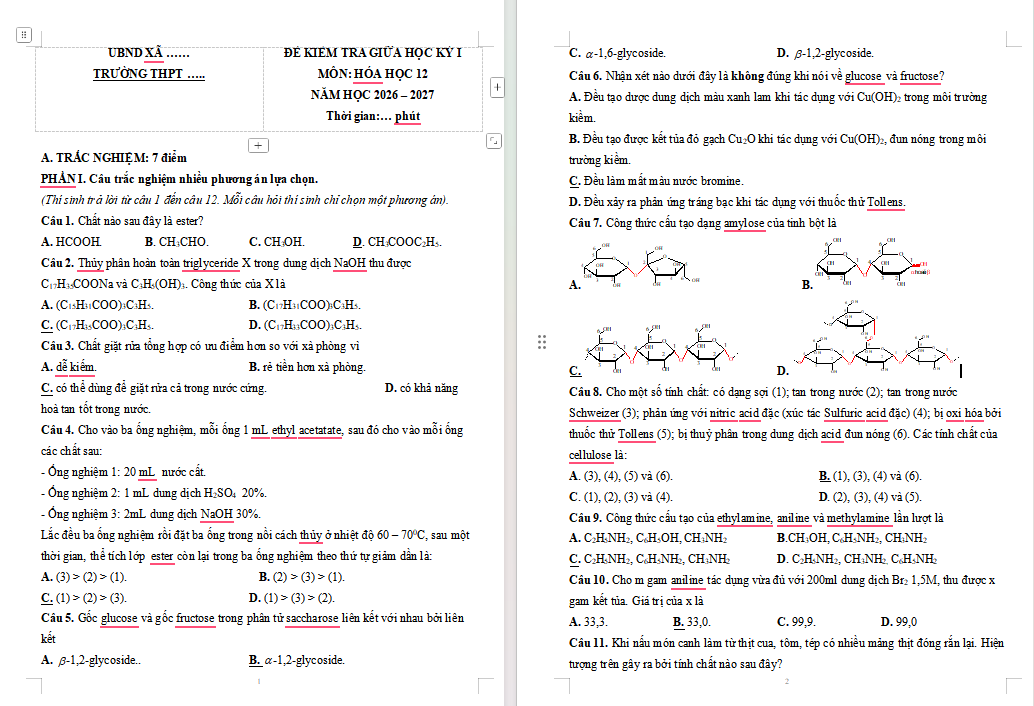Select the branched structure image for answer D
This screenshot has height=706, width=1034.
point(875,338)
